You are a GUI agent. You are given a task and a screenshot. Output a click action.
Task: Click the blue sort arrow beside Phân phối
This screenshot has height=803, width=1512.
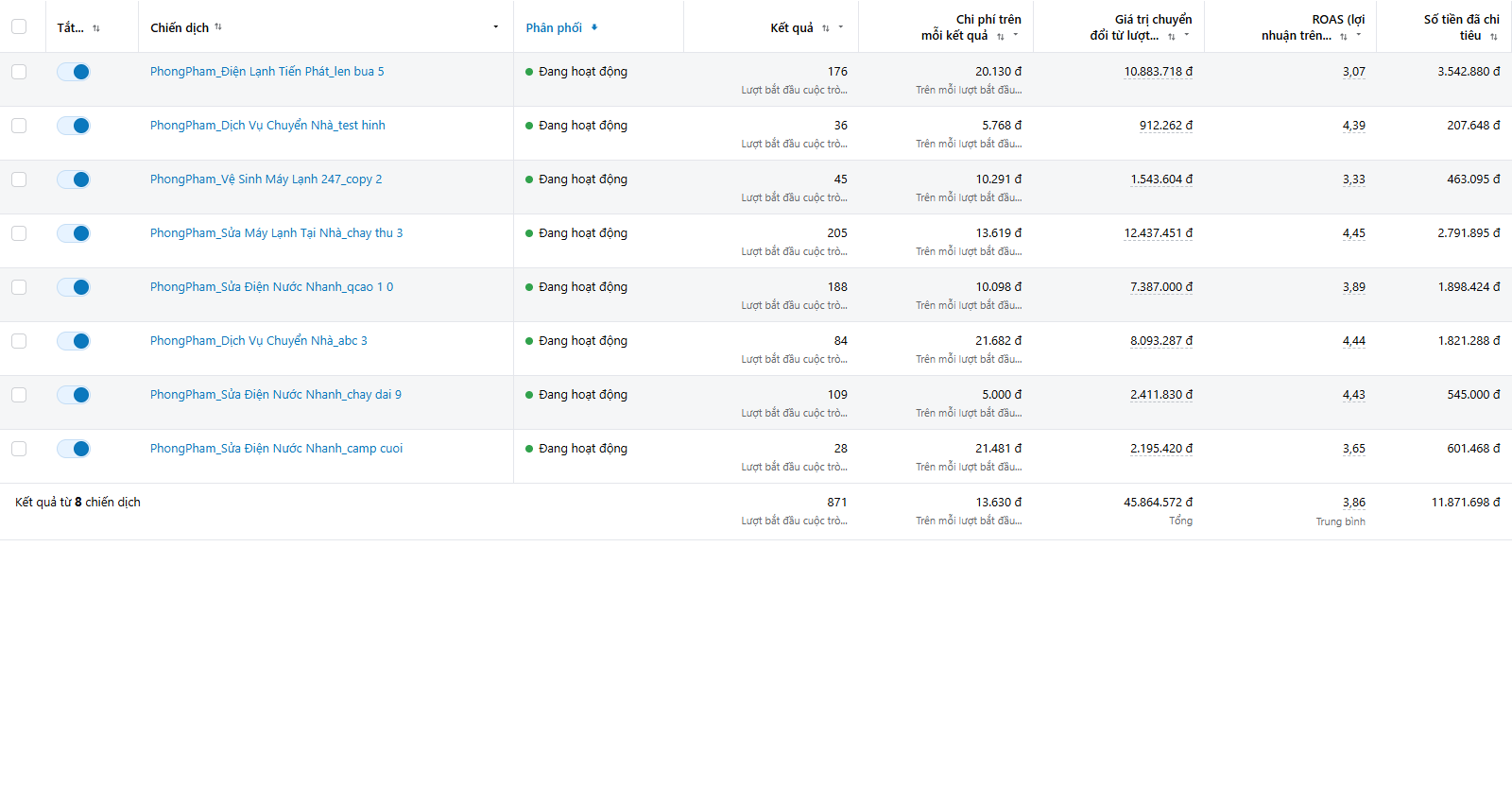click(x=594, y=27)
